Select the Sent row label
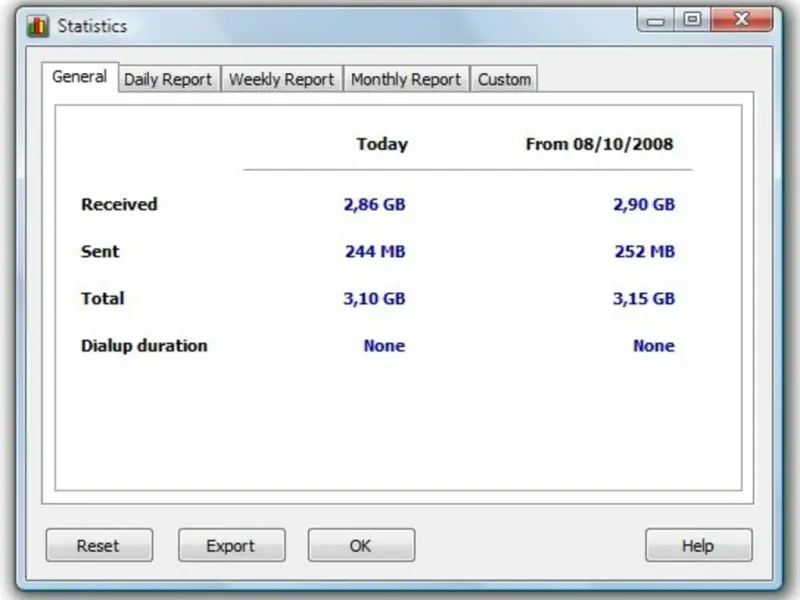Image resolution: width=800 pixels, height=600 pixels. coord(100,252)
